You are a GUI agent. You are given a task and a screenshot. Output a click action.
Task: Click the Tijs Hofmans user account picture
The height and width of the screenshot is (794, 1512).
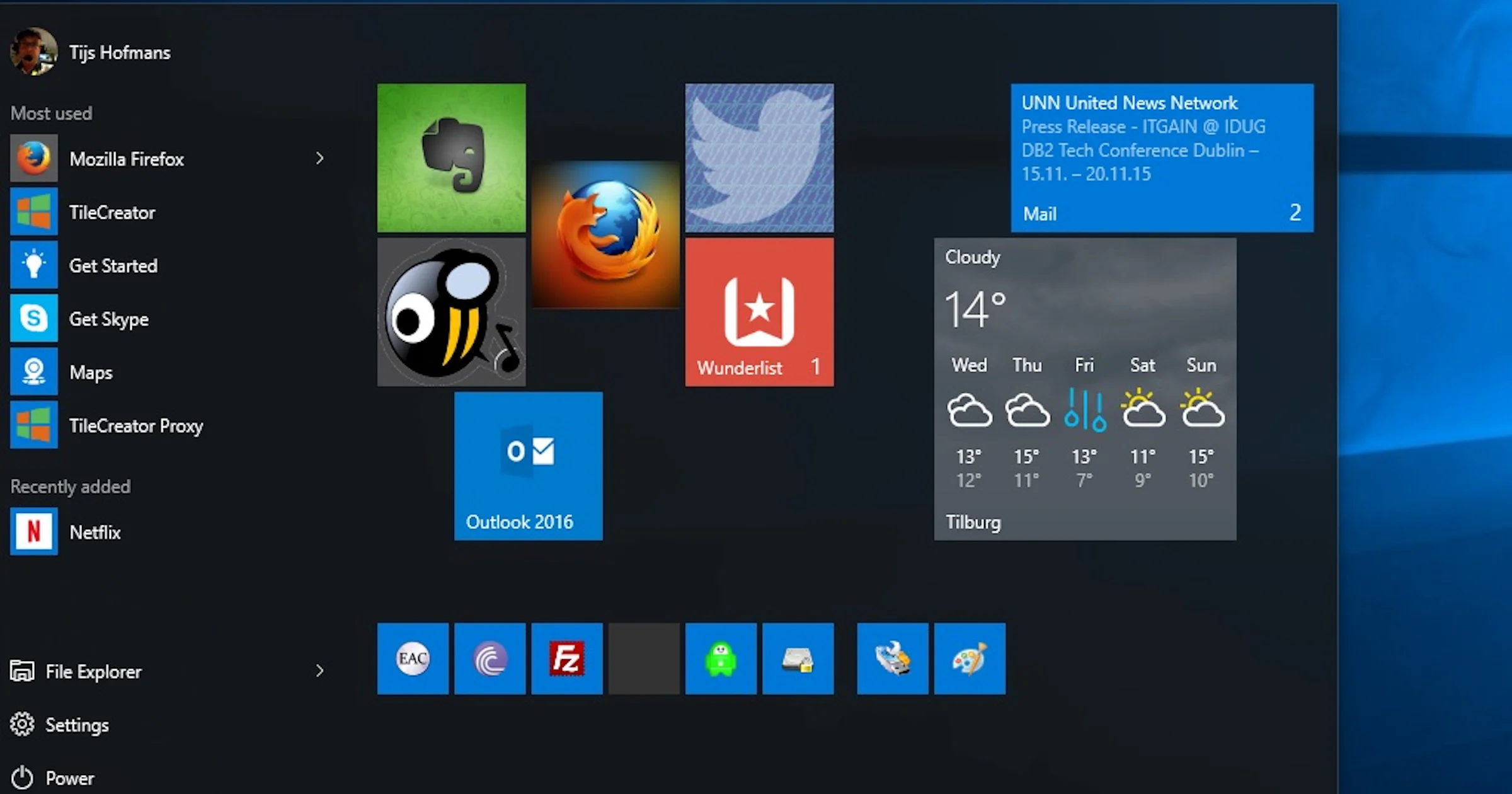coord(34,52)
